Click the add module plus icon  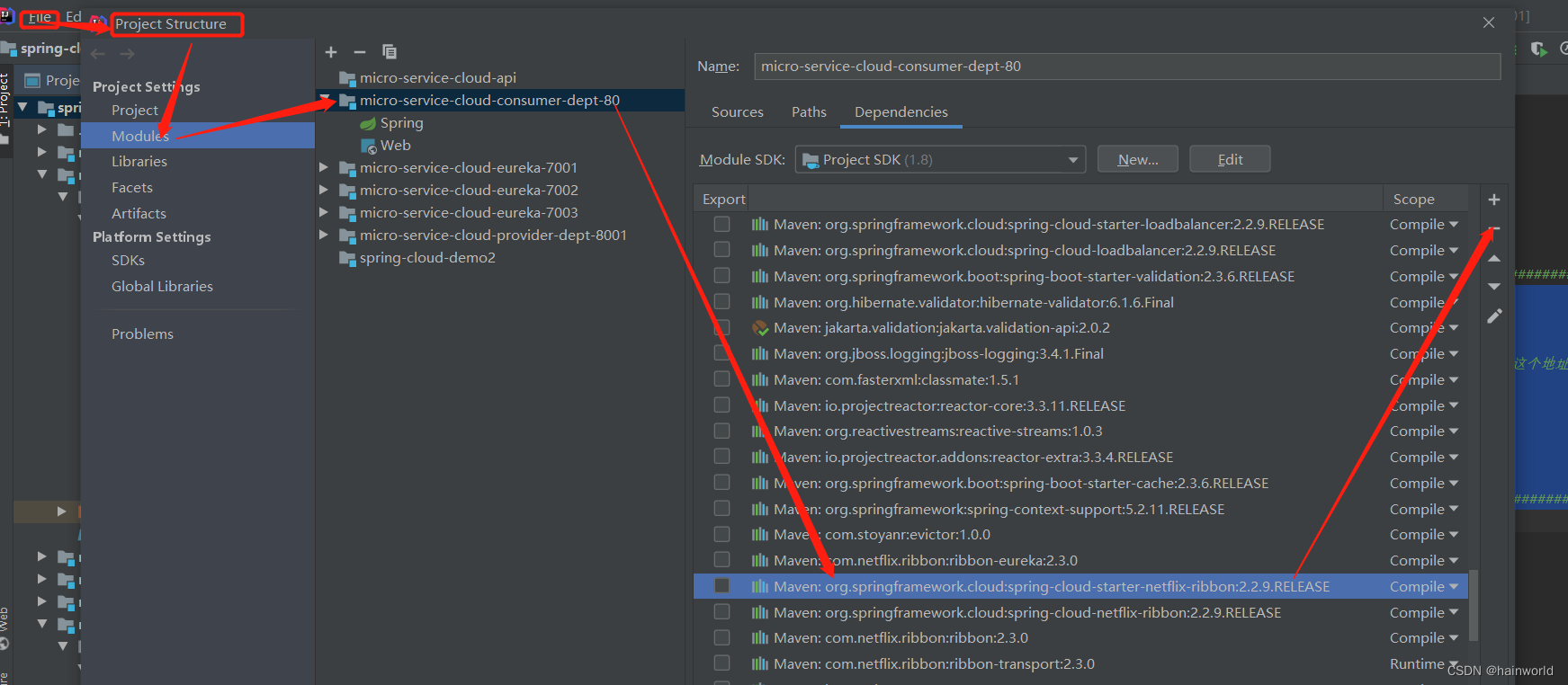(x=331, y=52)
